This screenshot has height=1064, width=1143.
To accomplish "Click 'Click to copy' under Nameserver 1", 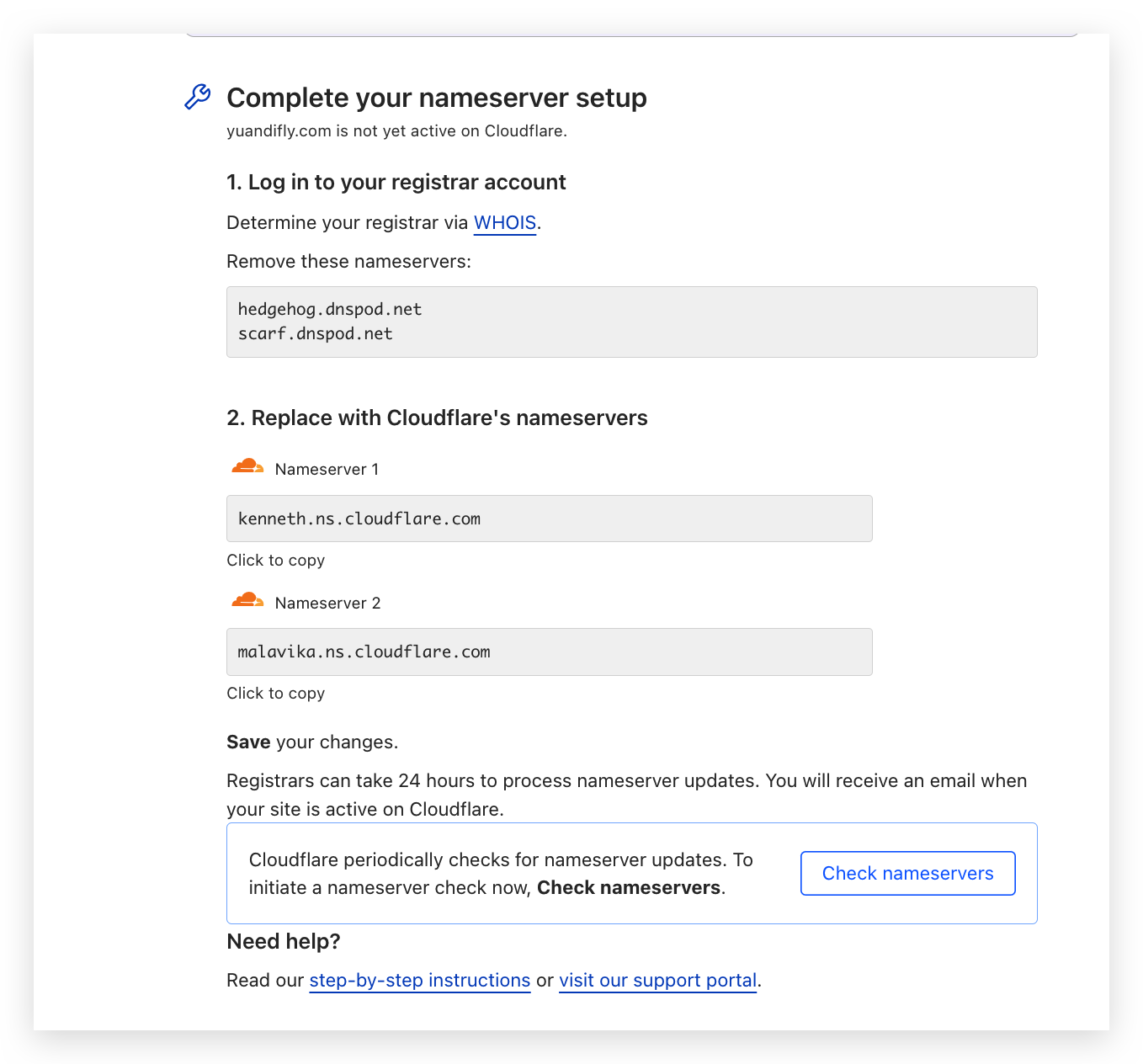I will (276, 561).
